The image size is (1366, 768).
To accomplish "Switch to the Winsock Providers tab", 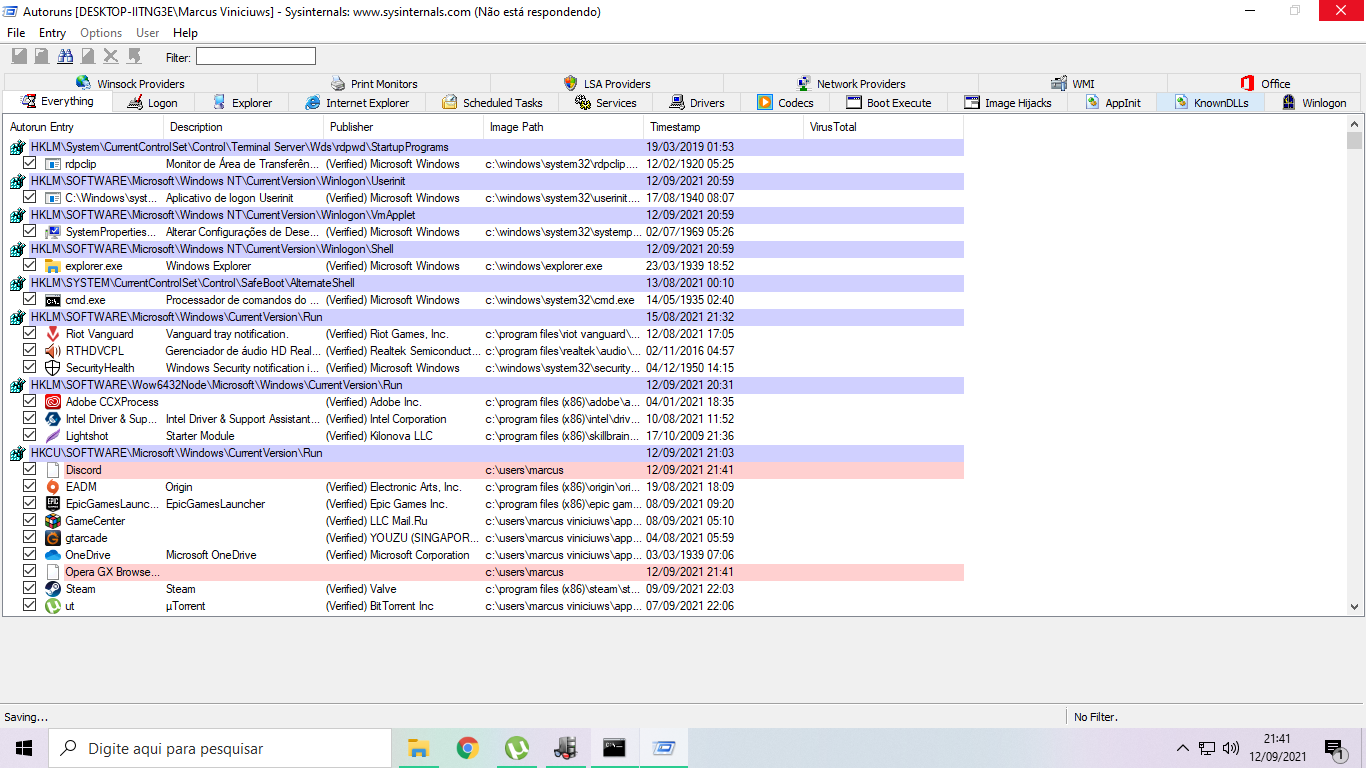I will pos(130,84).
